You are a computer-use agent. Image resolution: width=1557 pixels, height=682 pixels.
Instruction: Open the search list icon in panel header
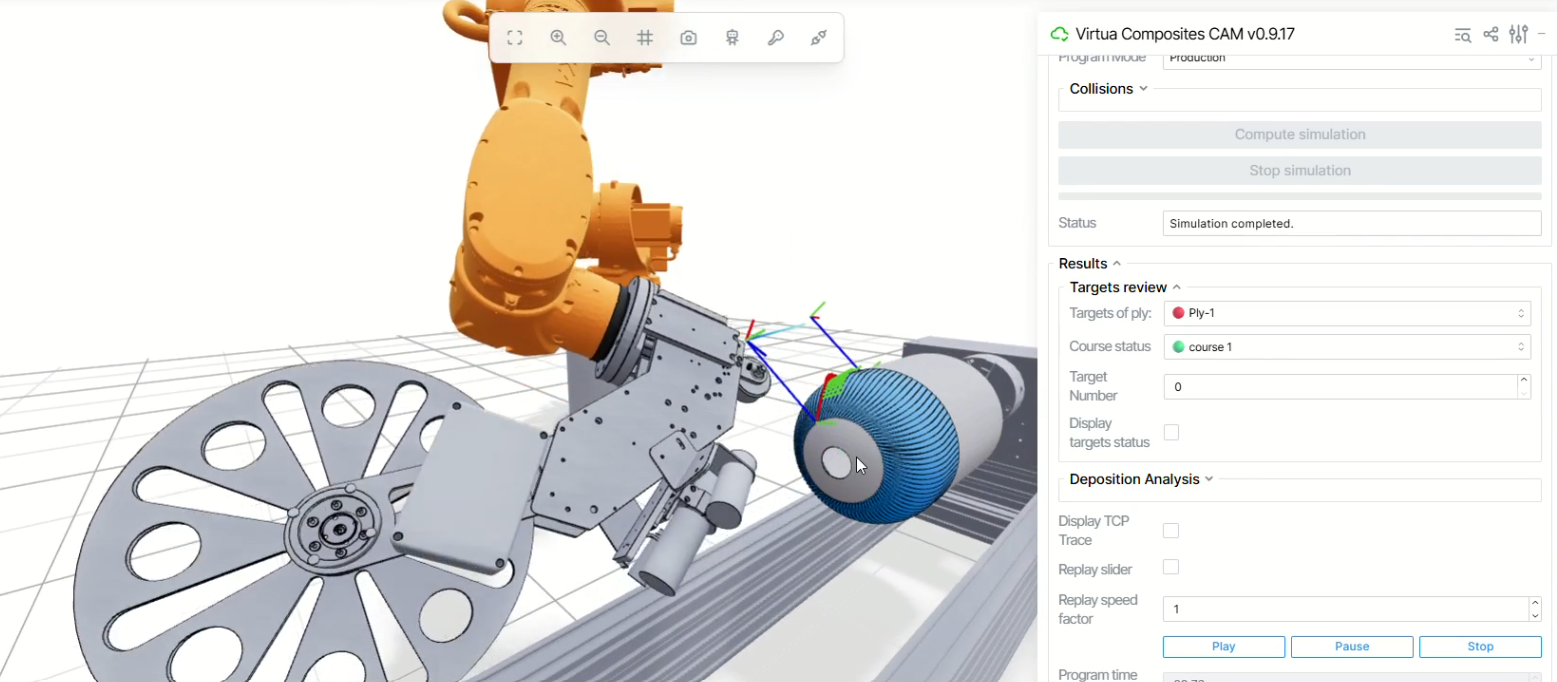(x=1462, y=35)
